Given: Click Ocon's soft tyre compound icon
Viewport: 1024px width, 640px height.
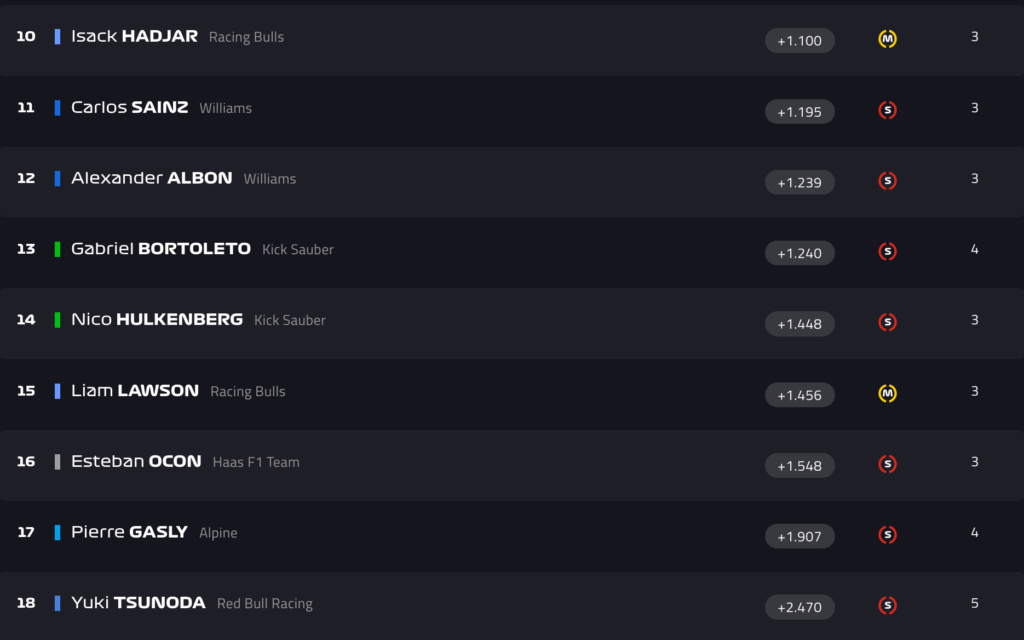Looking at the screenshot, I should 887,464.
